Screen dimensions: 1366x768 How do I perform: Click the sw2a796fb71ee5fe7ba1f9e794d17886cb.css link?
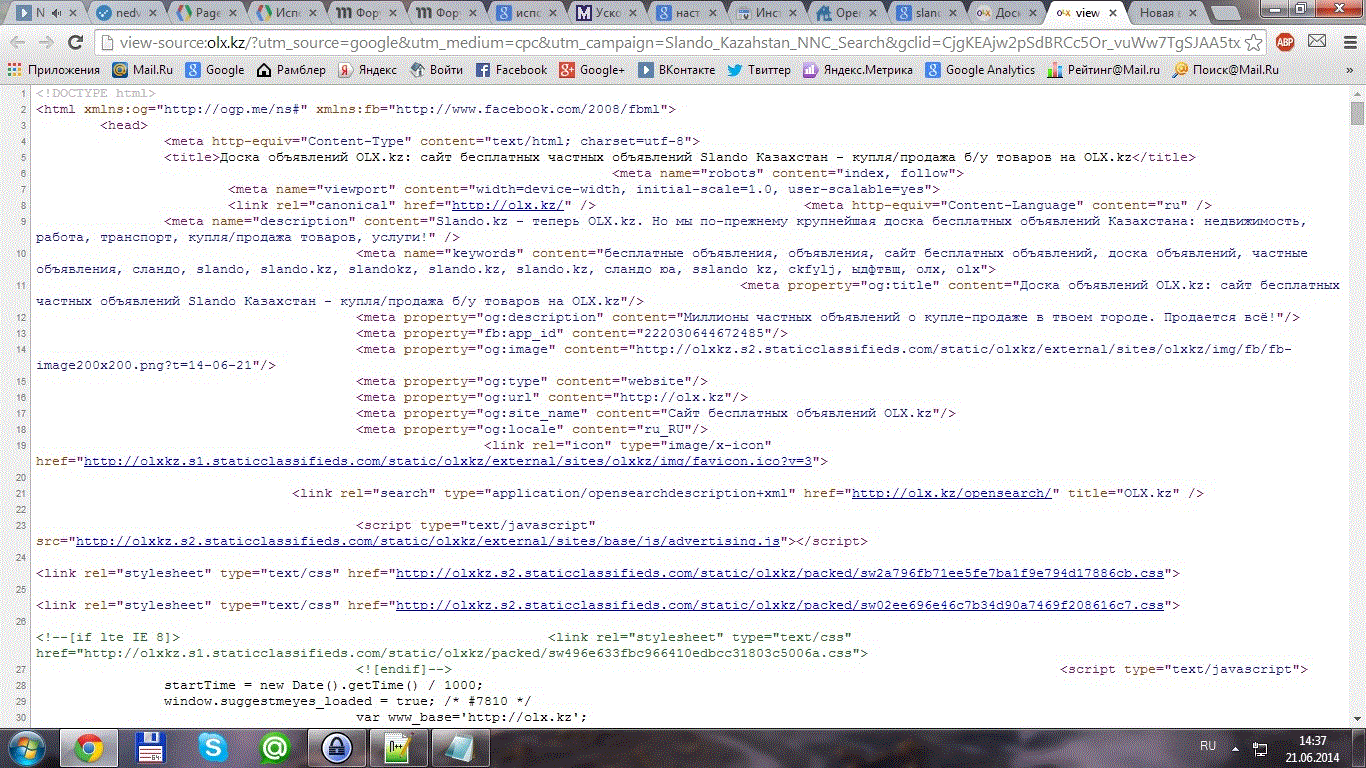[780, 573]
